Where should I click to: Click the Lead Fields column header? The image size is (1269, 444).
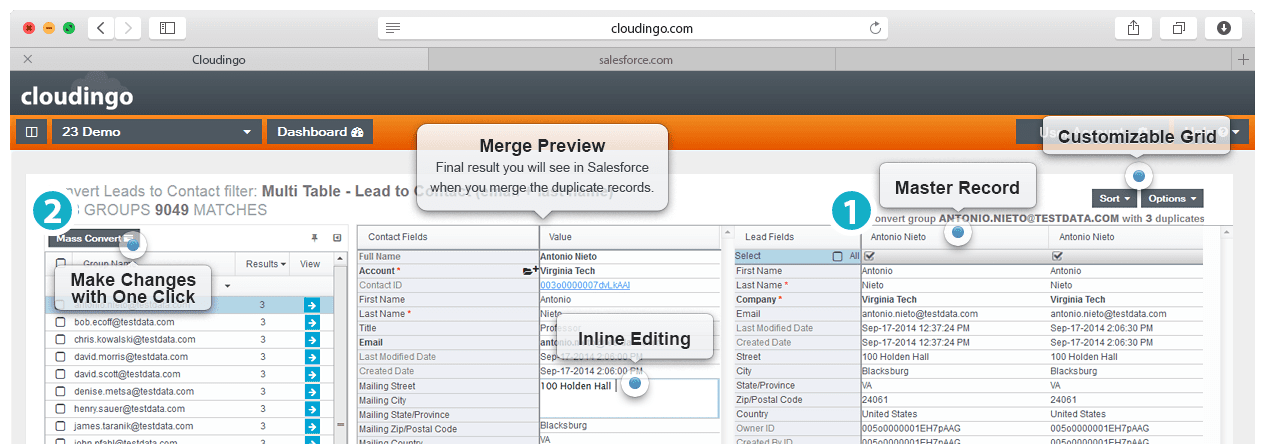(x=797, y=237)
